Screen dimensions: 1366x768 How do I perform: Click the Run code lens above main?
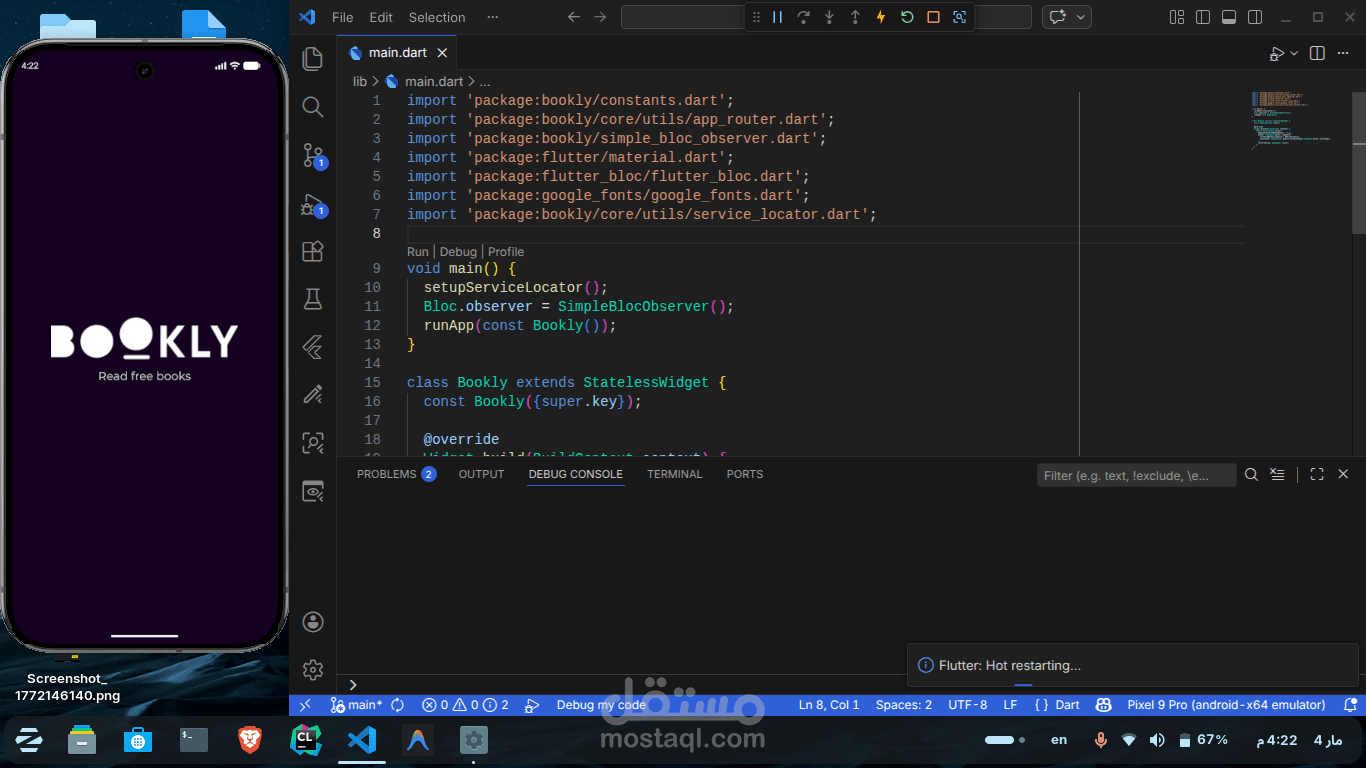point(417,252)
